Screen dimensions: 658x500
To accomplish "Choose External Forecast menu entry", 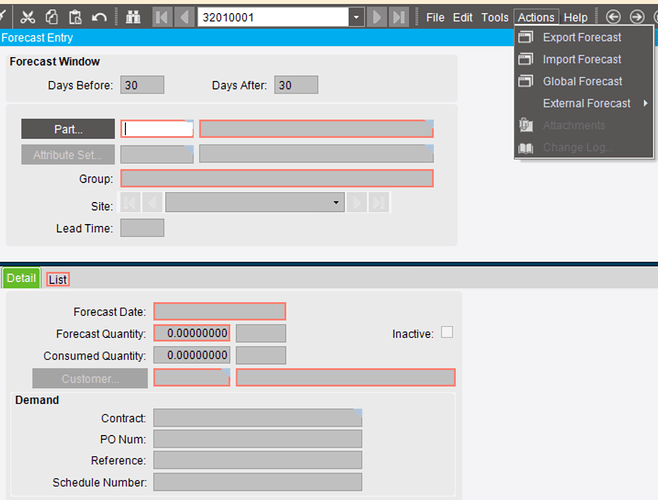I will pos(586,103).
